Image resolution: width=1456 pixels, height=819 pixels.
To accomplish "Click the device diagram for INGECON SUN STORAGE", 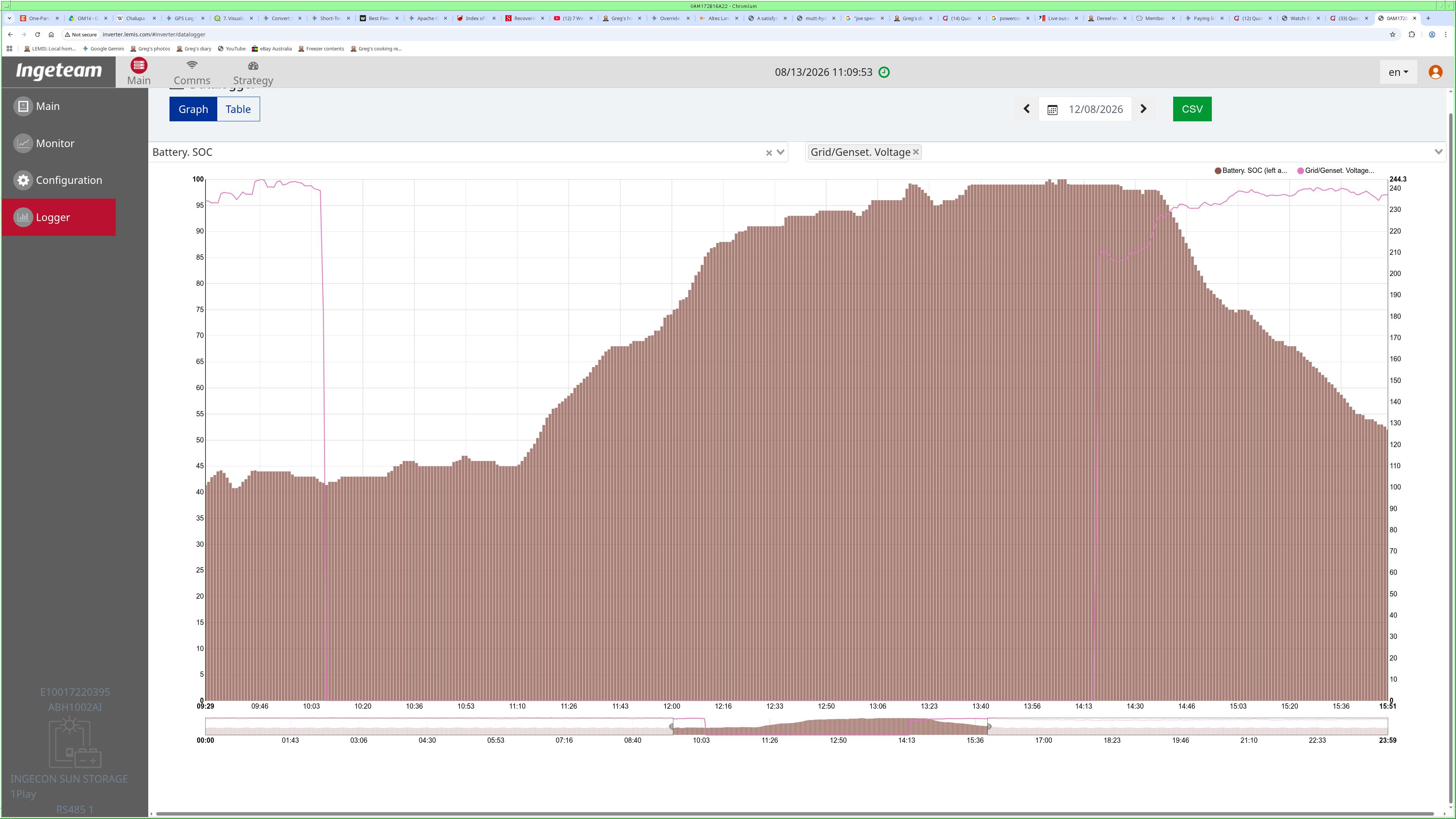I will pos(75,742).
